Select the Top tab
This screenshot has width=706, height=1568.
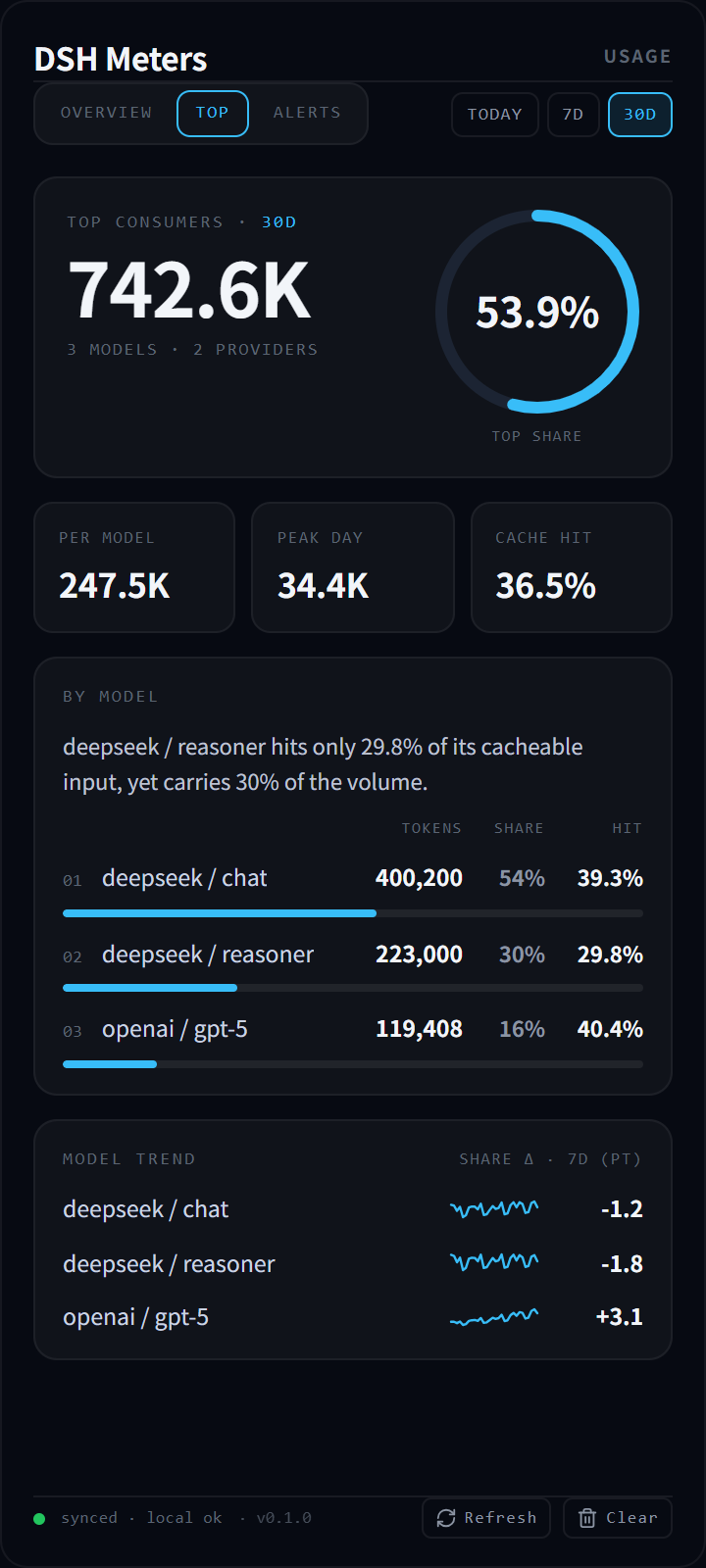click(x=212, y=113)
